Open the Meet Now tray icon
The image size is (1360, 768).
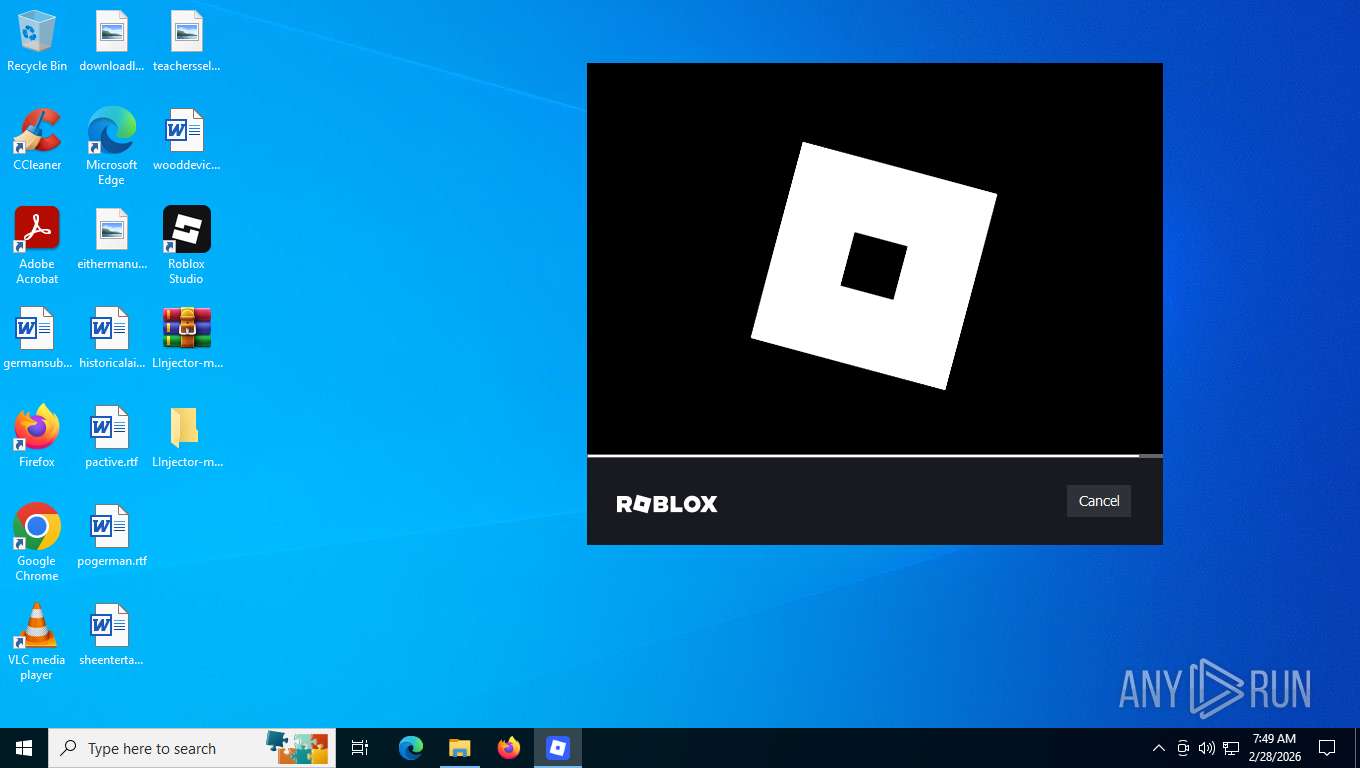click(1183, 748)
